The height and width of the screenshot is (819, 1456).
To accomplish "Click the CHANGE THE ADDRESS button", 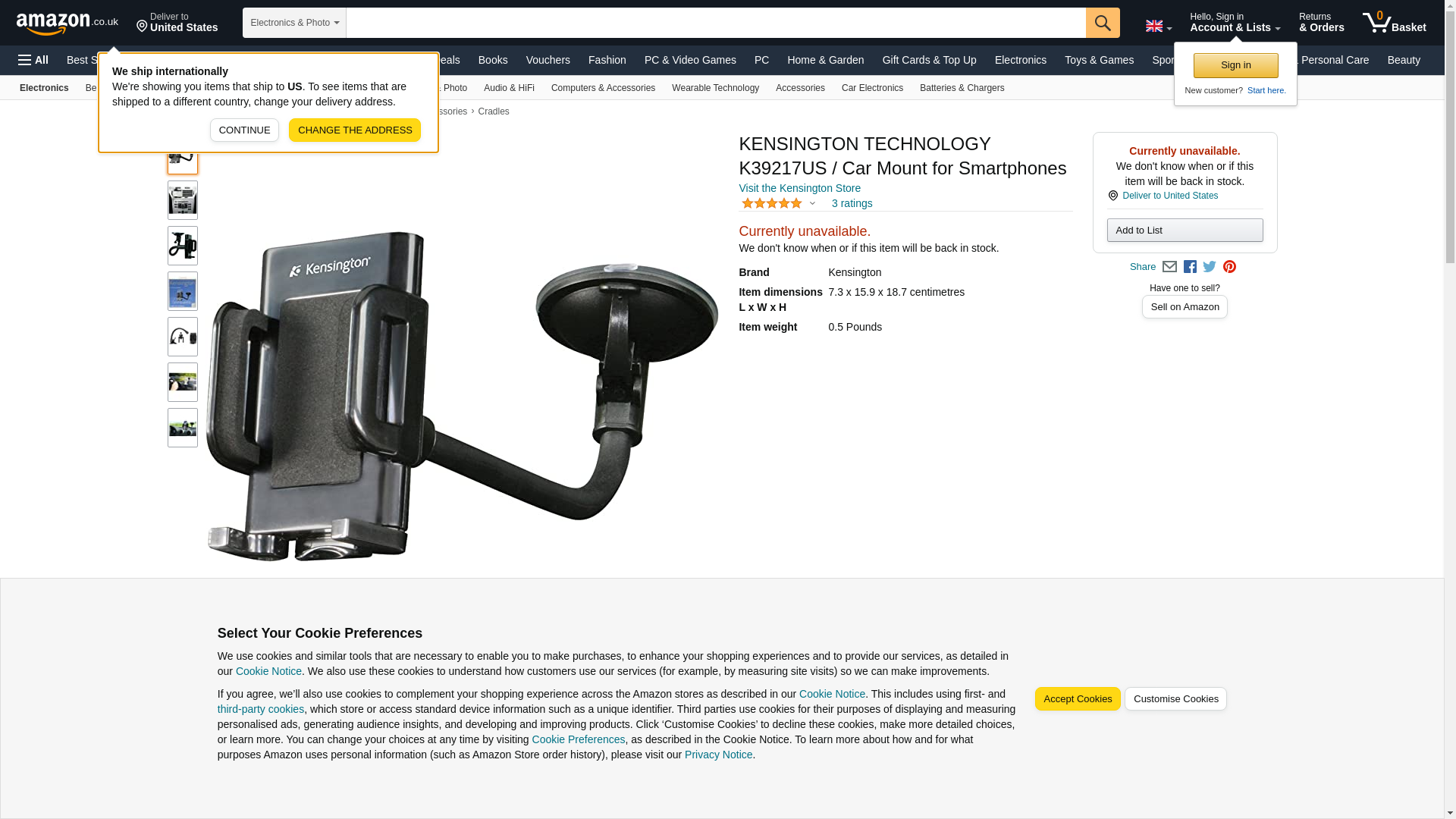I will (x=354, y=130).
